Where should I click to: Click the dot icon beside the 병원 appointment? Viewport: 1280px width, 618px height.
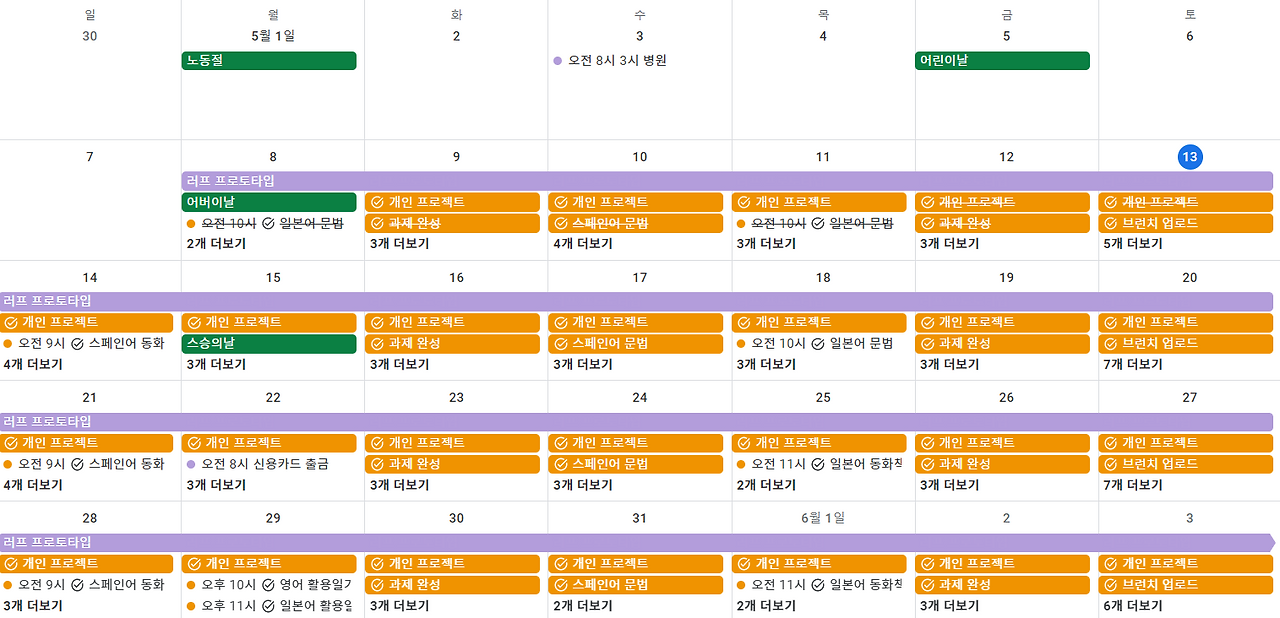click(x=556, y=61)
